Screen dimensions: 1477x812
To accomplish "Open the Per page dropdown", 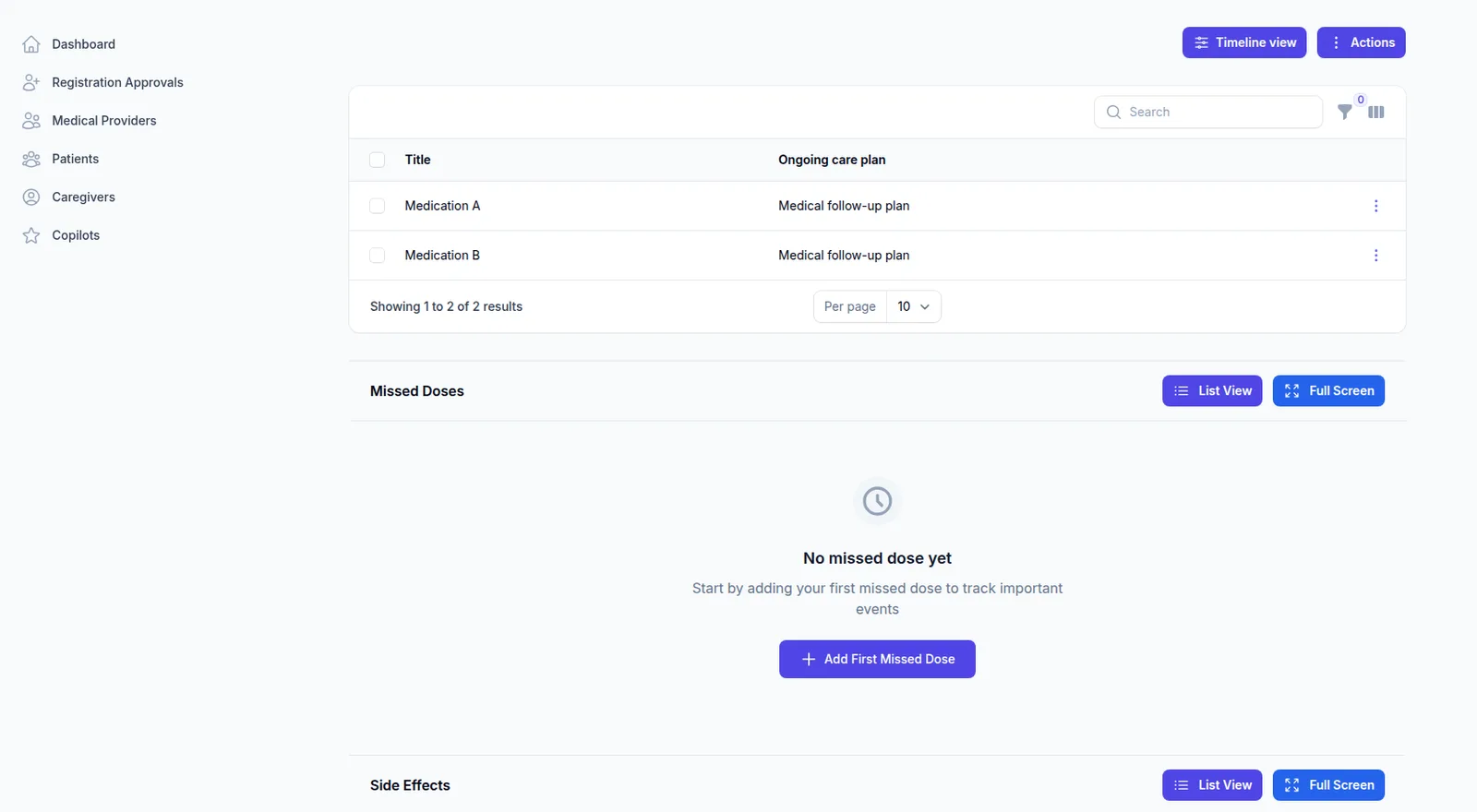I will tap(914, 306).
